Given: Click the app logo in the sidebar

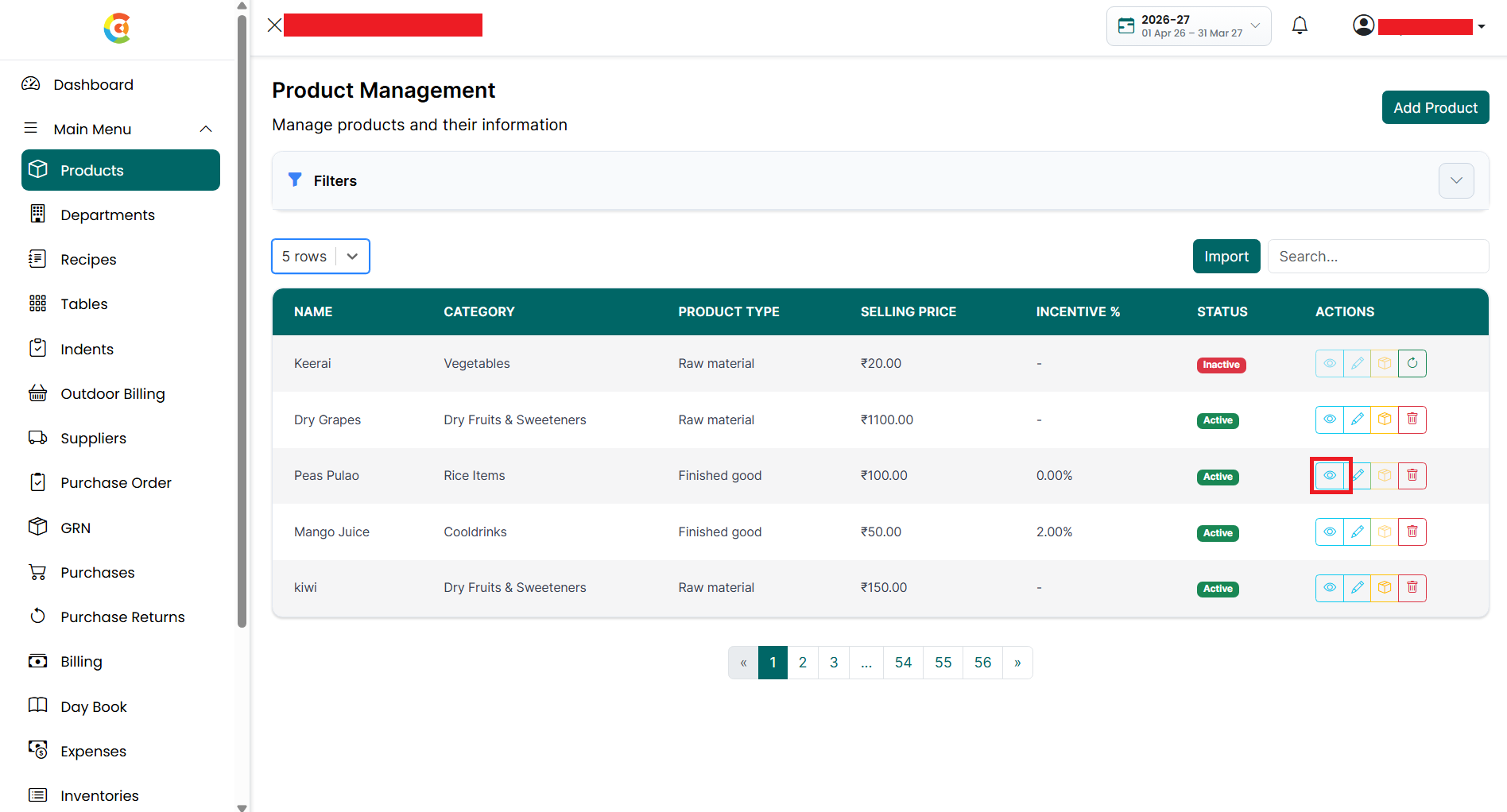Looking at the screenshot, I should pos(118,29).
